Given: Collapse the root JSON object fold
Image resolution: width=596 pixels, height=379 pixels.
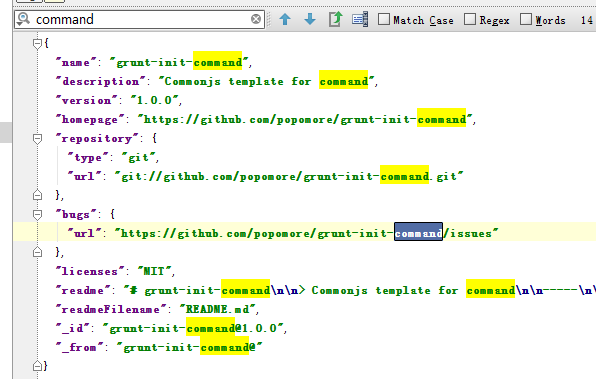Looking at the screenshot, I should [37, 44].
